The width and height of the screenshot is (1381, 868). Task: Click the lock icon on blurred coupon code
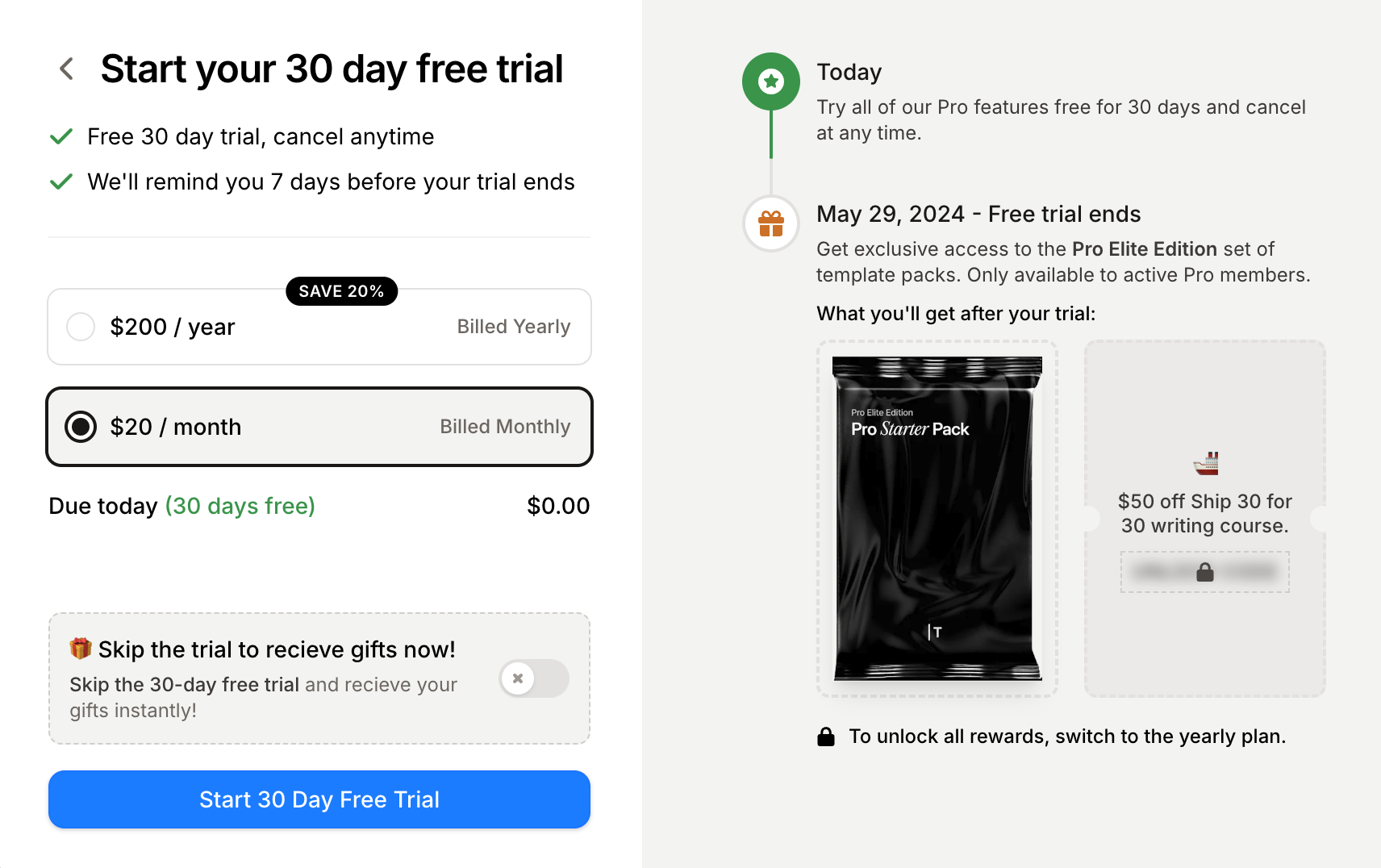(1205, 572)
